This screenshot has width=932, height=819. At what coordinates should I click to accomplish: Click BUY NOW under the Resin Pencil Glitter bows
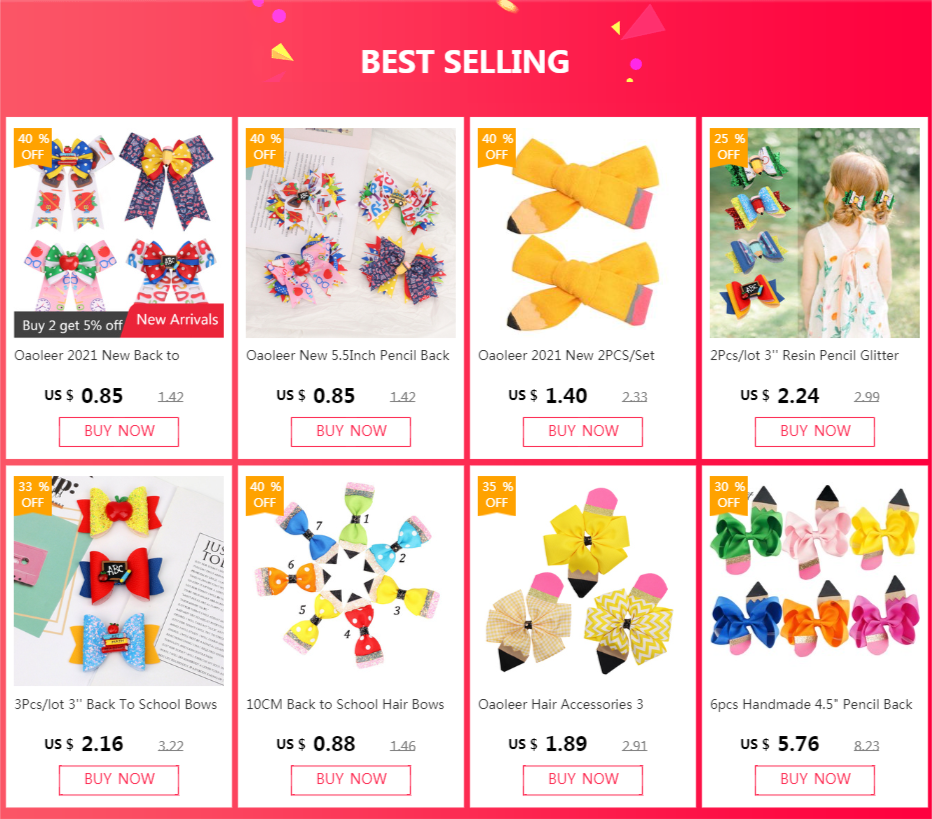(815, 431)
